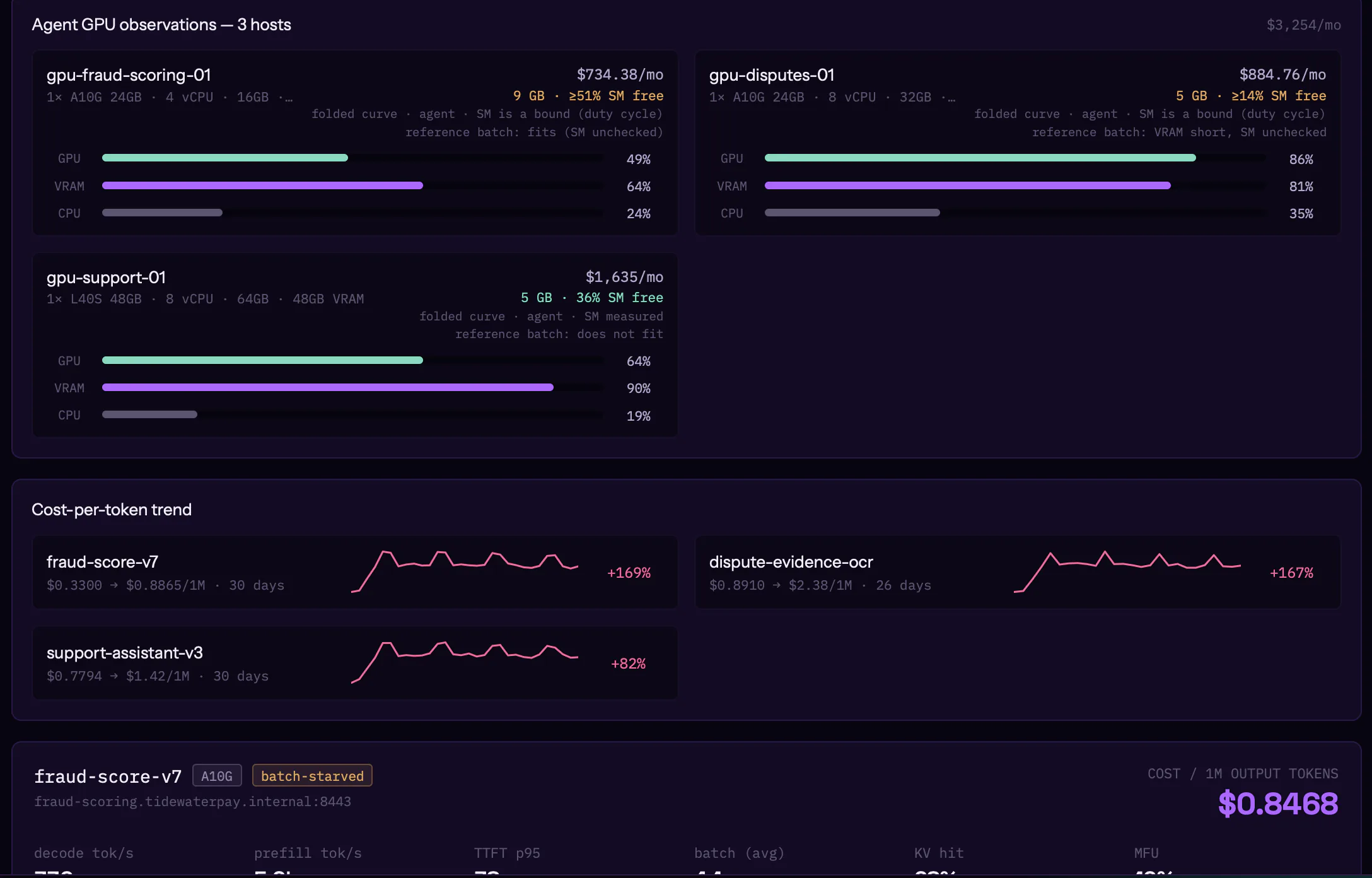Click the 90% VRAM value on gpu-support-01
The image size is (1372, 878).
point(638,389)
